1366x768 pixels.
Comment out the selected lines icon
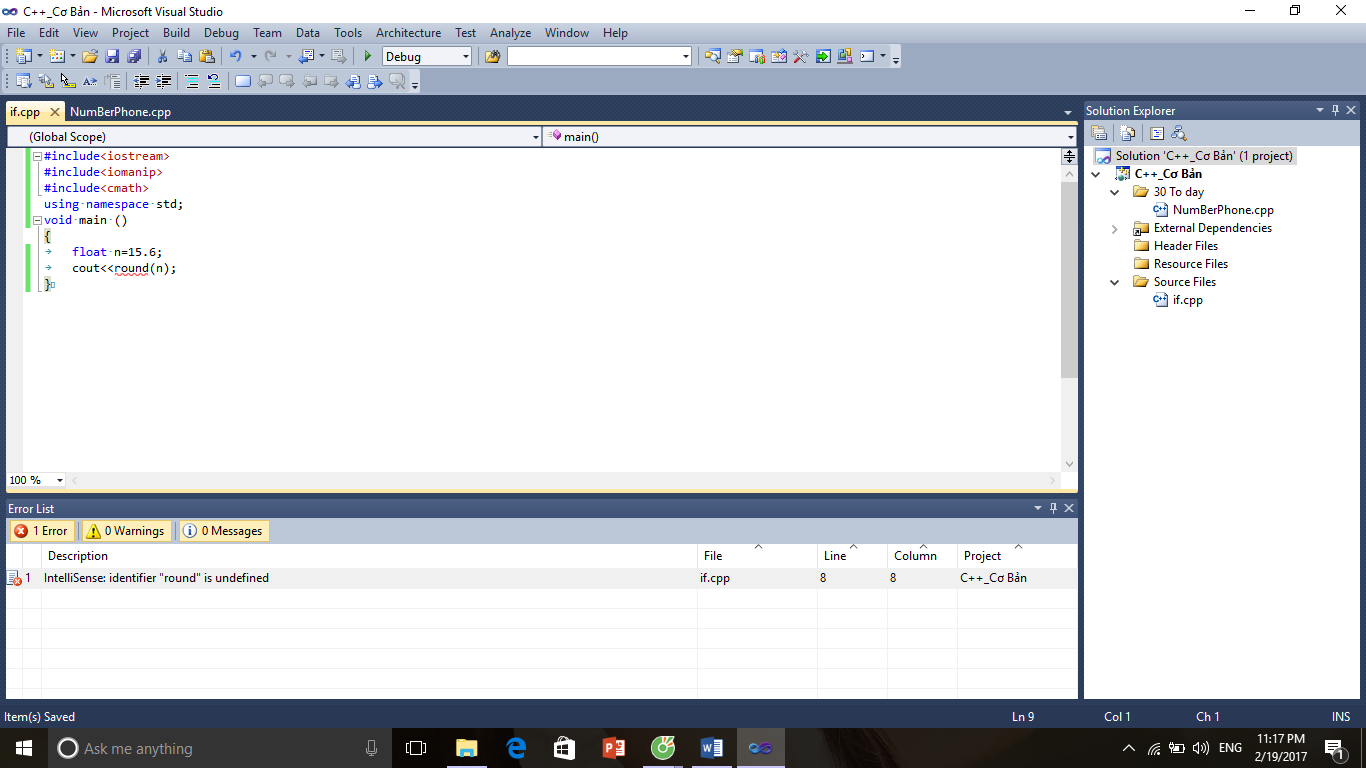pyautogui.click(x=192, y=82)
